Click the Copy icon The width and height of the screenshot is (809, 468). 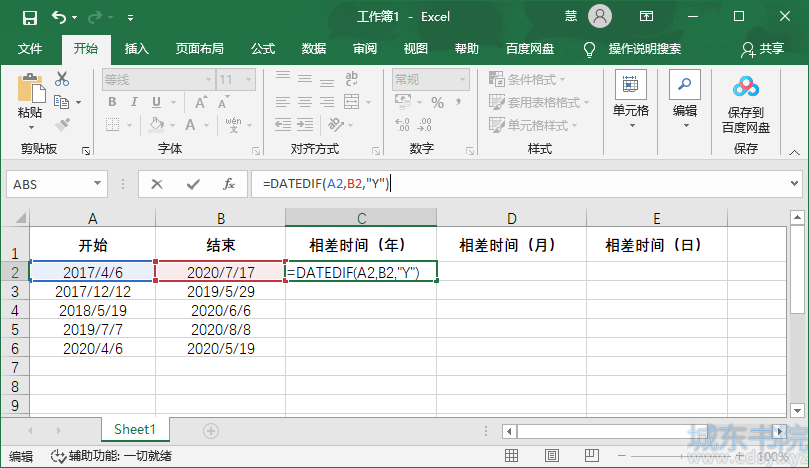coord(61,102)
